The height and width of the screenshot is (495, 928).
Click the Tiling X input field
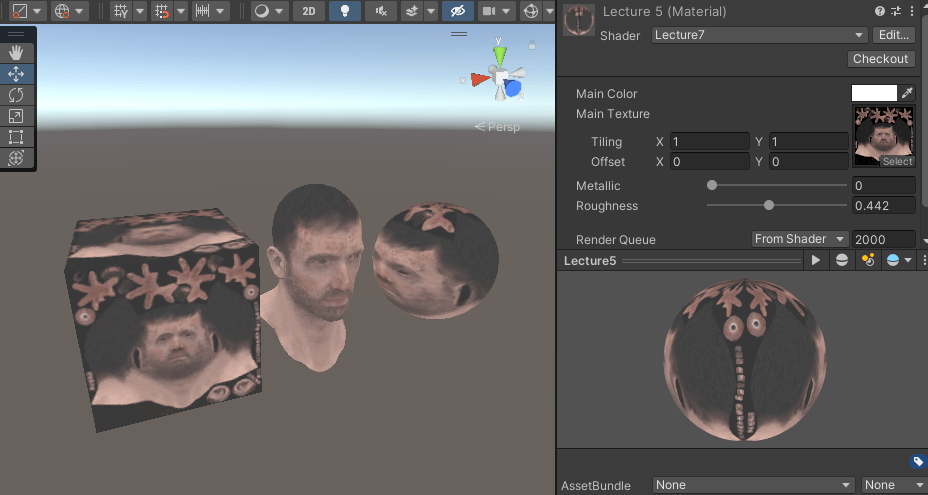tap(710, 142)
